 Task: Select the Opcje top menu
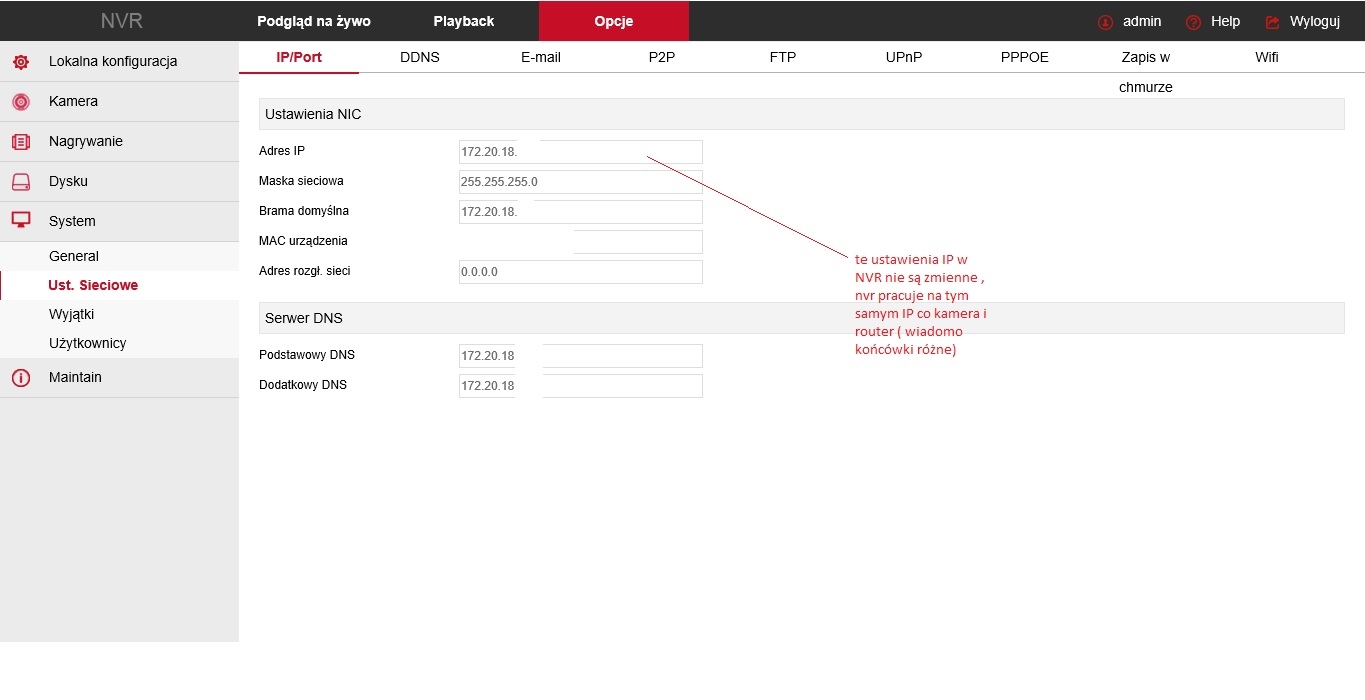[x=614, y=21]
